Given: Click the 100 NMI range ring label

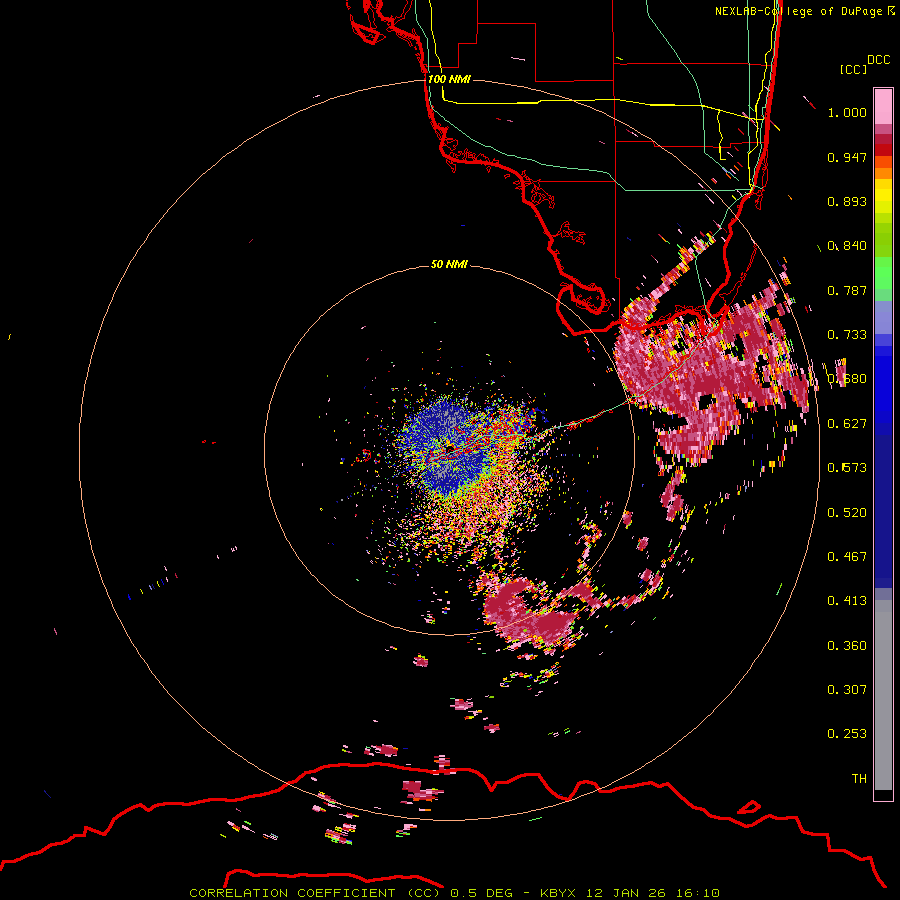Looking at the screenshot, I should (x=449, y=79).
